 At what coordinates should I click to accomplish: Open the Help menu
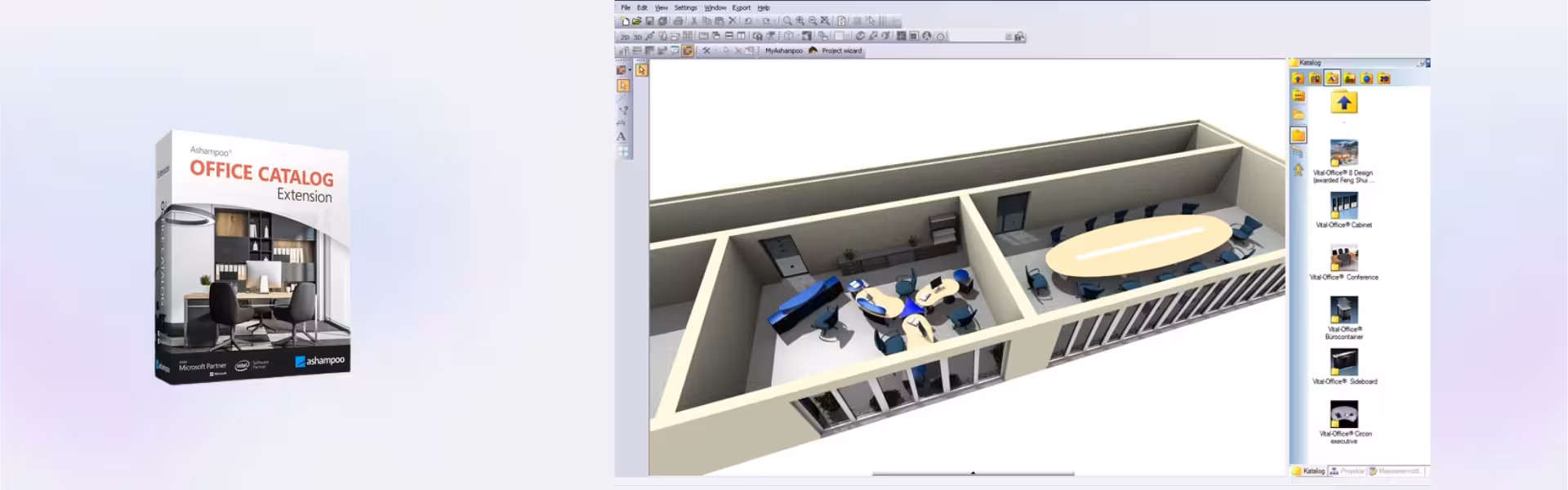point(764,7)
